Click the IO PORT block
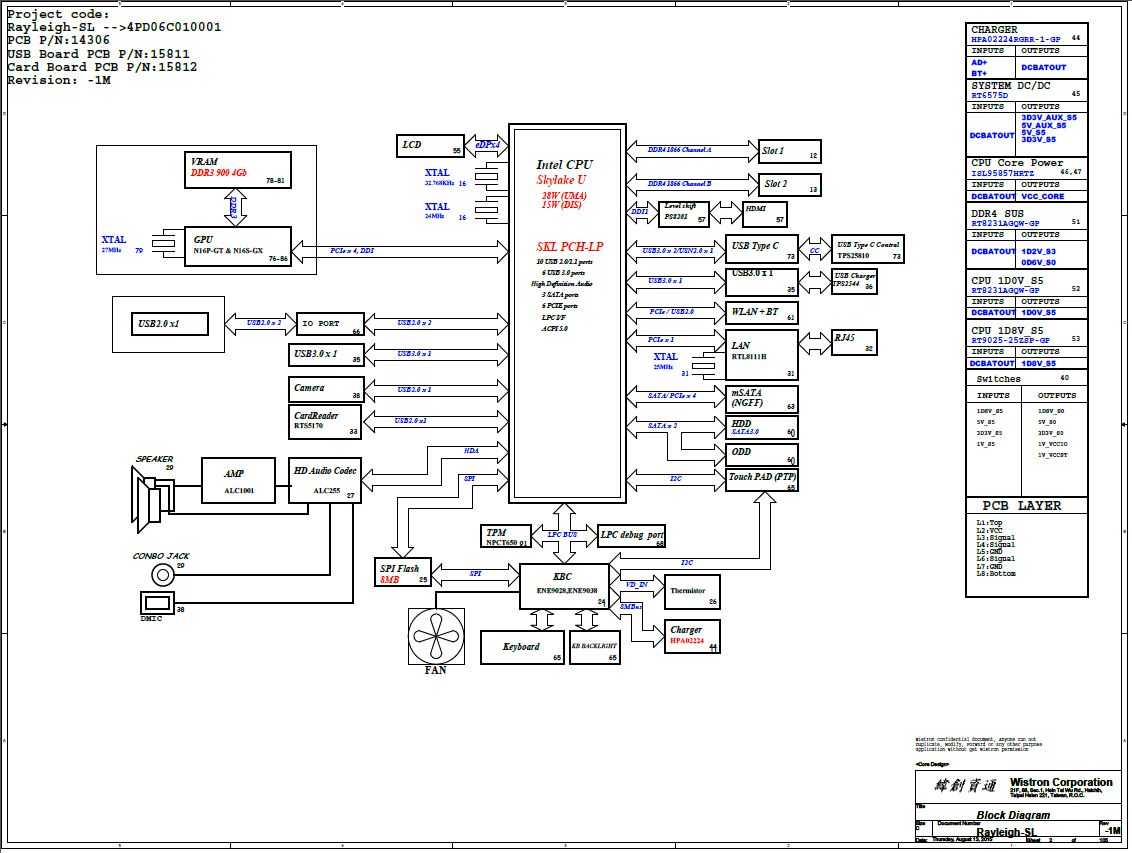This screenshot has height=853, width=1132. pyautogui.click(x=331, y=324)
